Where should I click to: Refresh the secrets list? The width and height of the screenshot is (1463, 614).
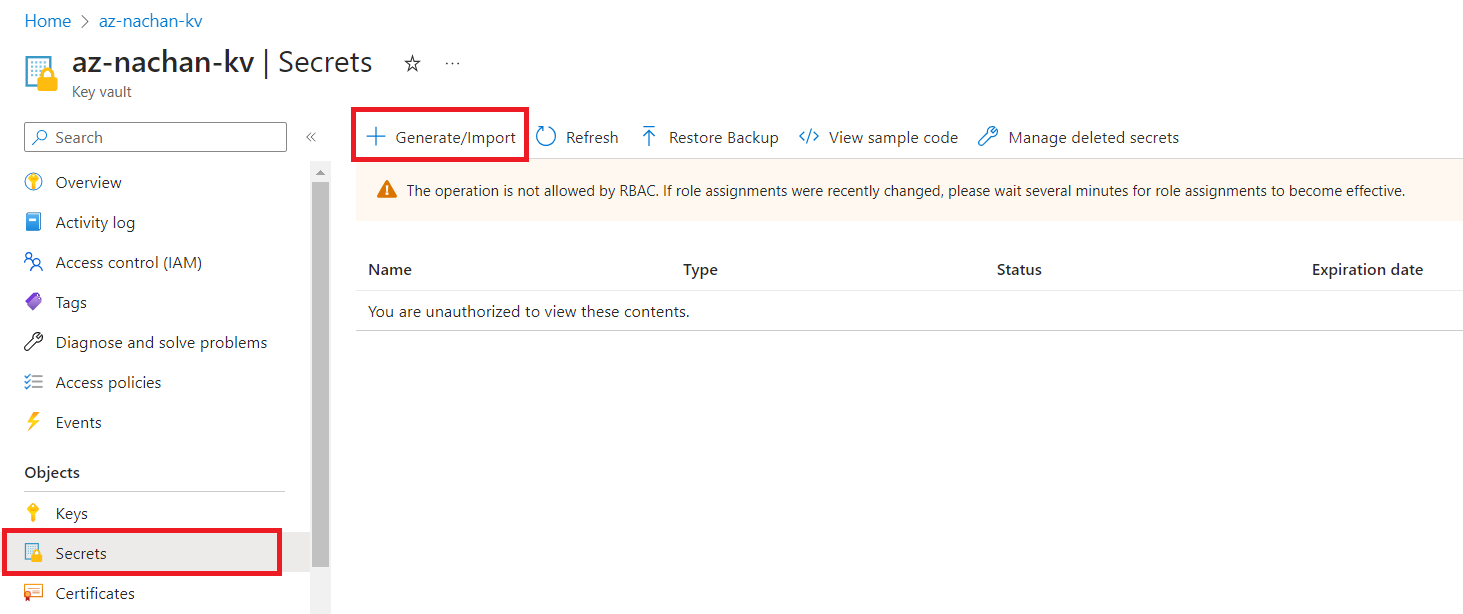click(577, 137)
